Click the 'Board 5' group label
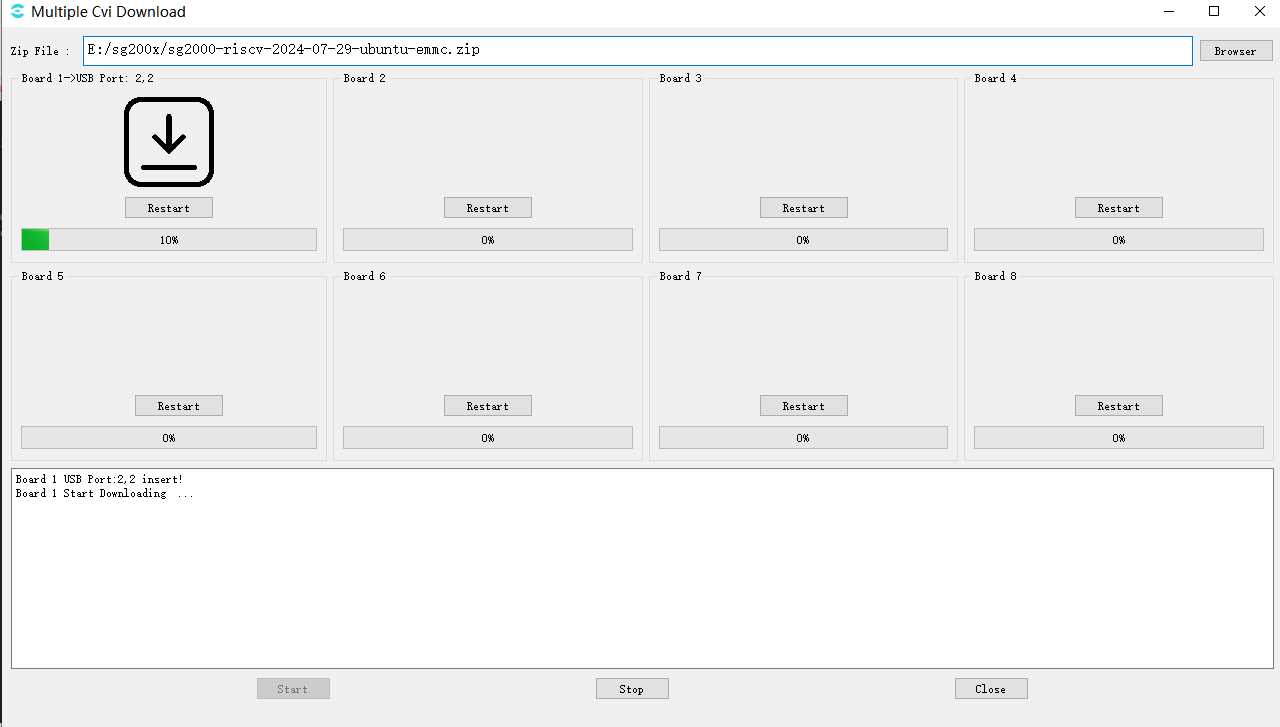The image size is (1280, 727). pyautogui.click(x=43, y=276)
